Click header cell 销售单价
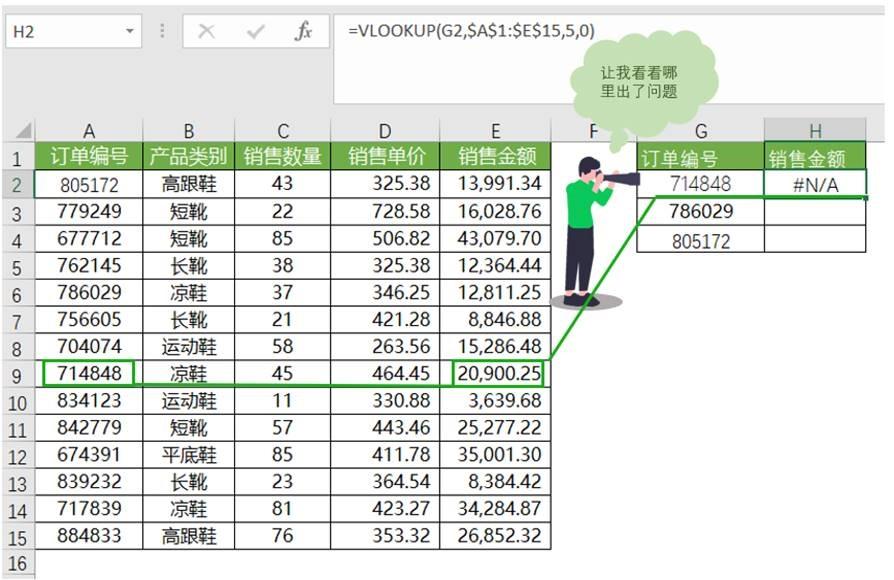This screenshot has height=580, width=894. coord(385,156)
